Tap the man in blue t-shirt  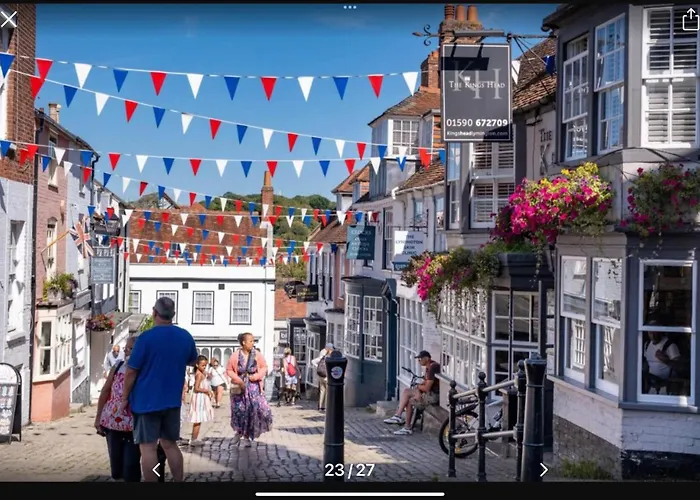click(x=158, y=388)
